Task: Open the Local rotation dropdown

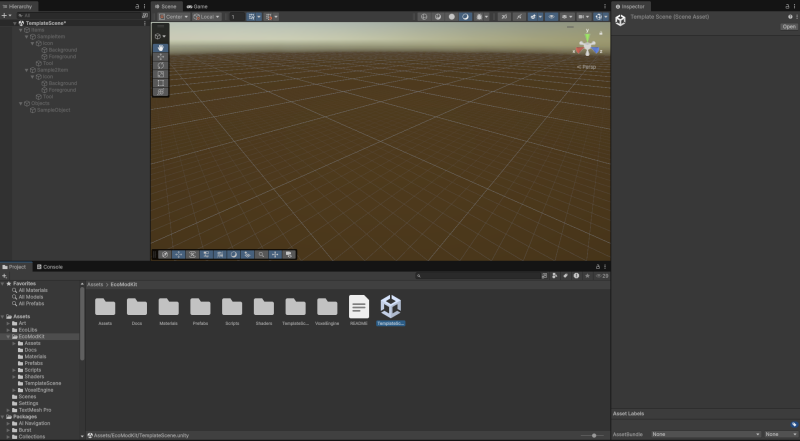Action: point(207,17)
